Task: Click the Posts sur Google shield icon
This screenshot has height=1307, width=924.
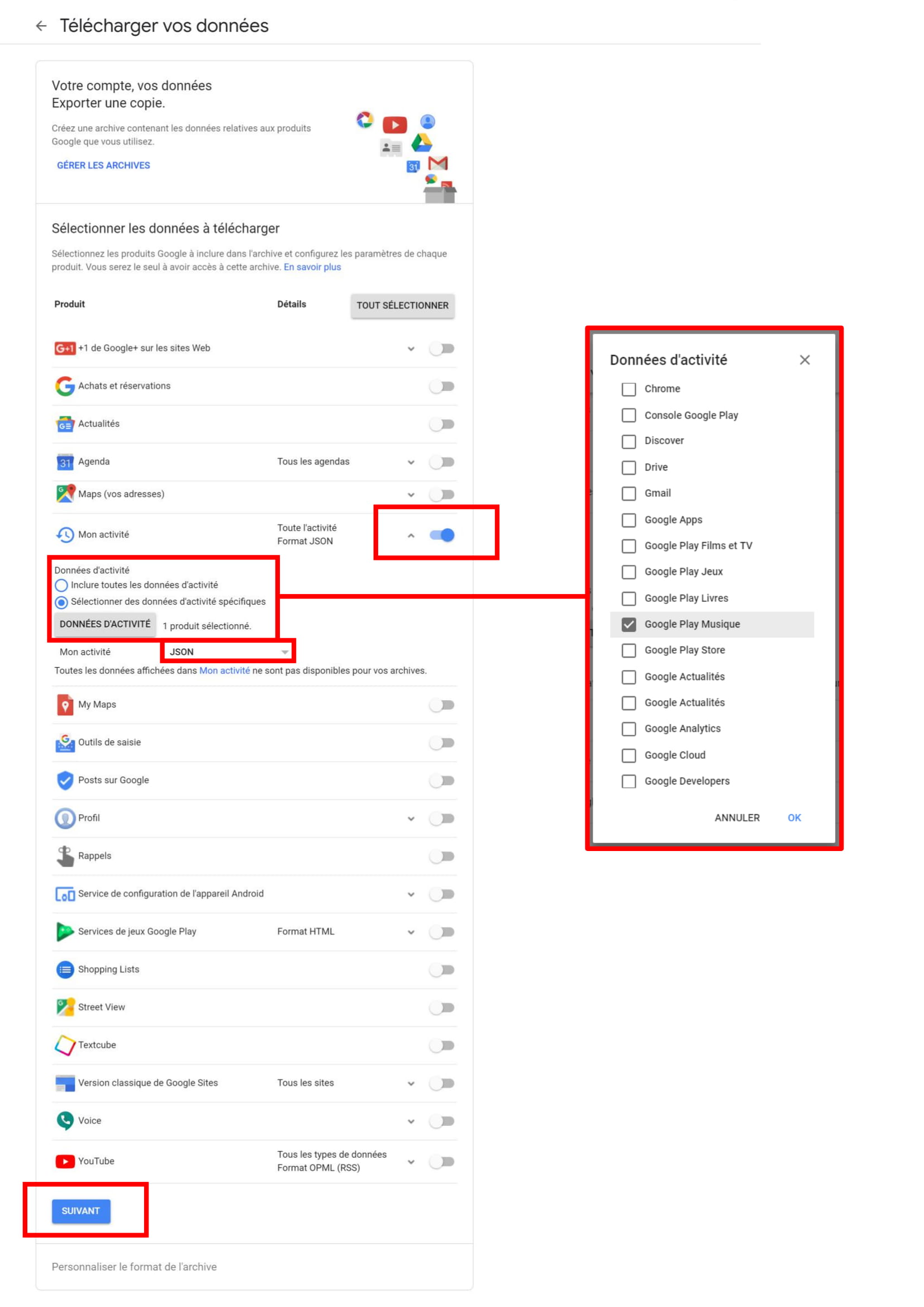Action: point(65,781)
